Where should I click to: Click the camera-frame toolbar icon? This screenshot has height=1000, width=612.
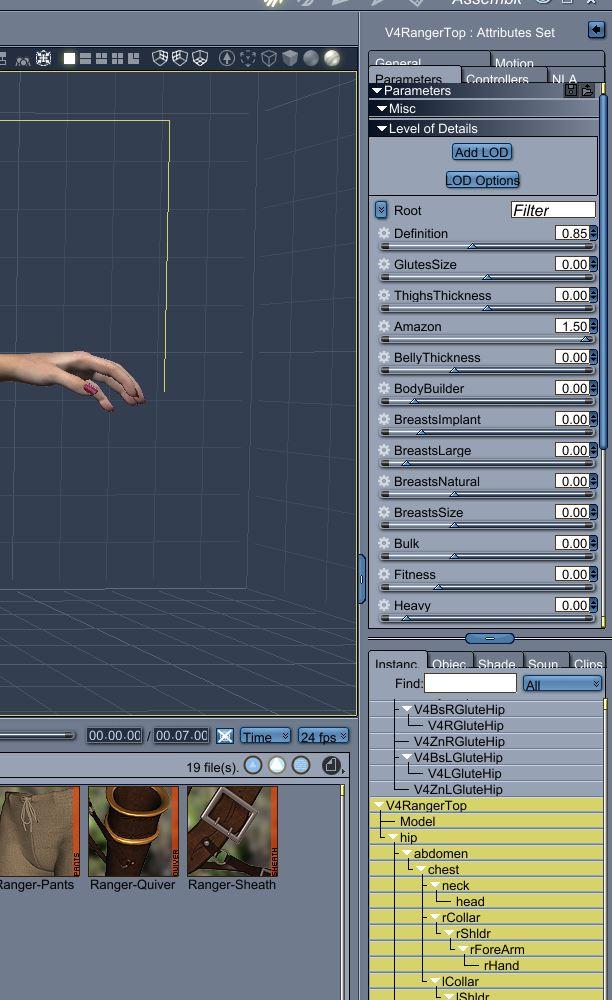[43, 59]
